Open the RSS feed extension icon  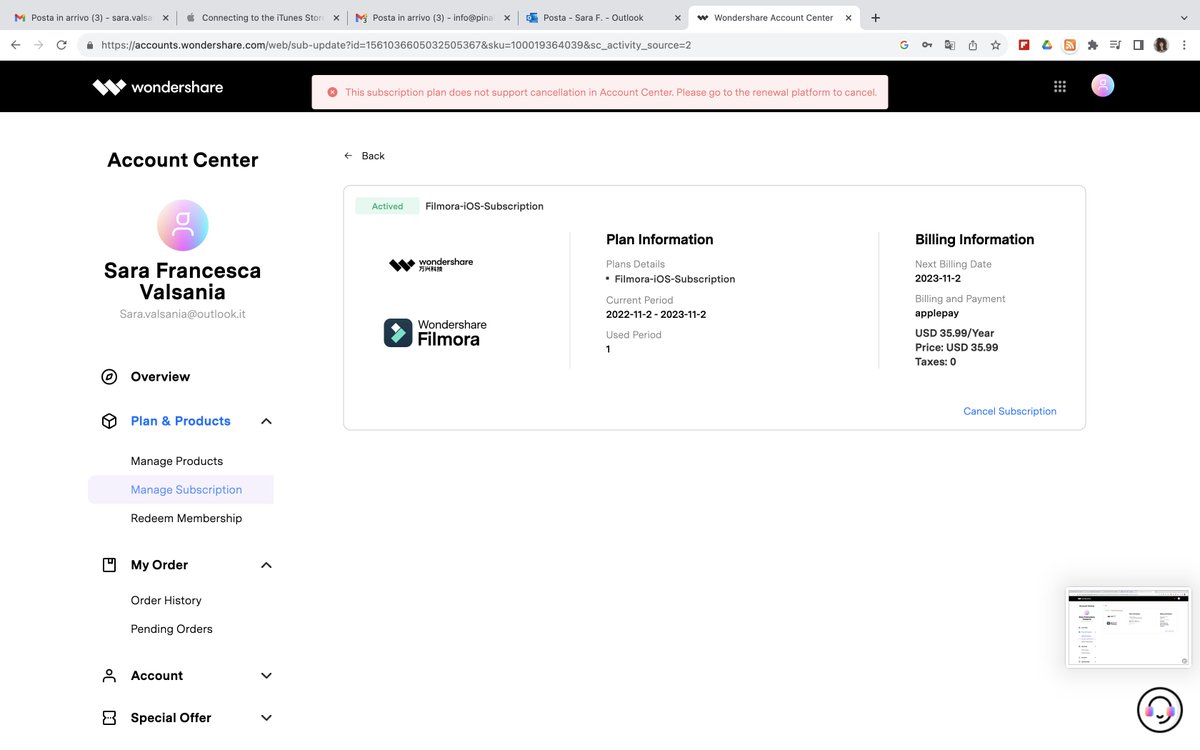click(x=1070, y=45)
